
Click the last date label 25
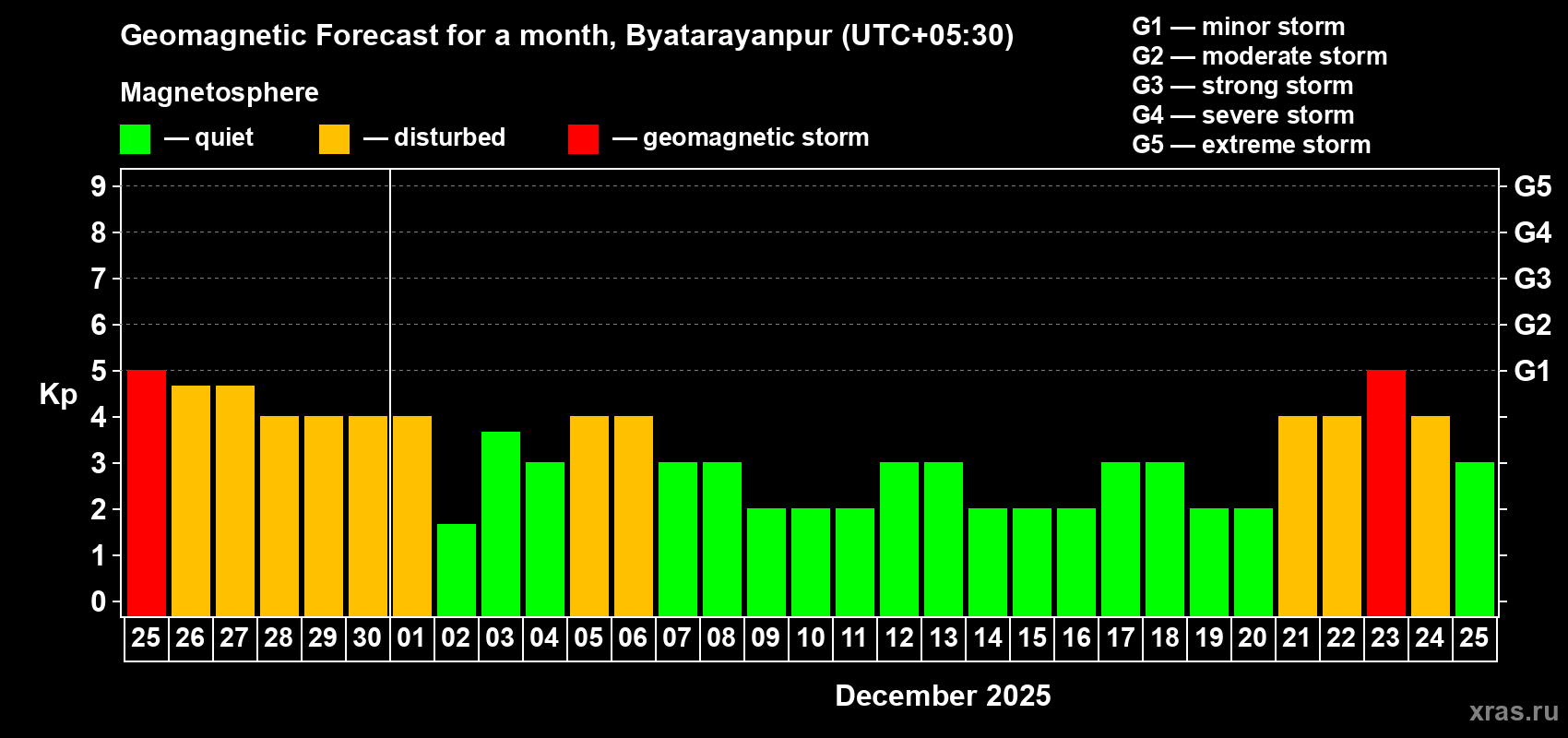tap(1474, 638)
